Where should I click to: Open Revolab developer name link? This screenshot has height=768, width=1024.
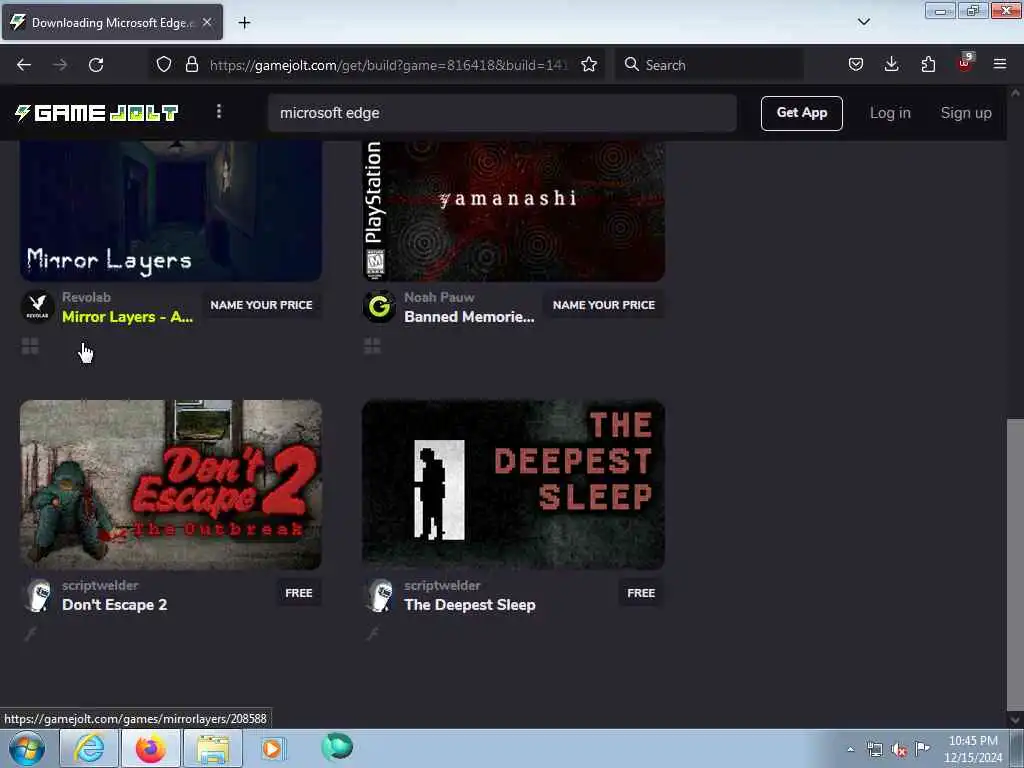click(86, 297)
